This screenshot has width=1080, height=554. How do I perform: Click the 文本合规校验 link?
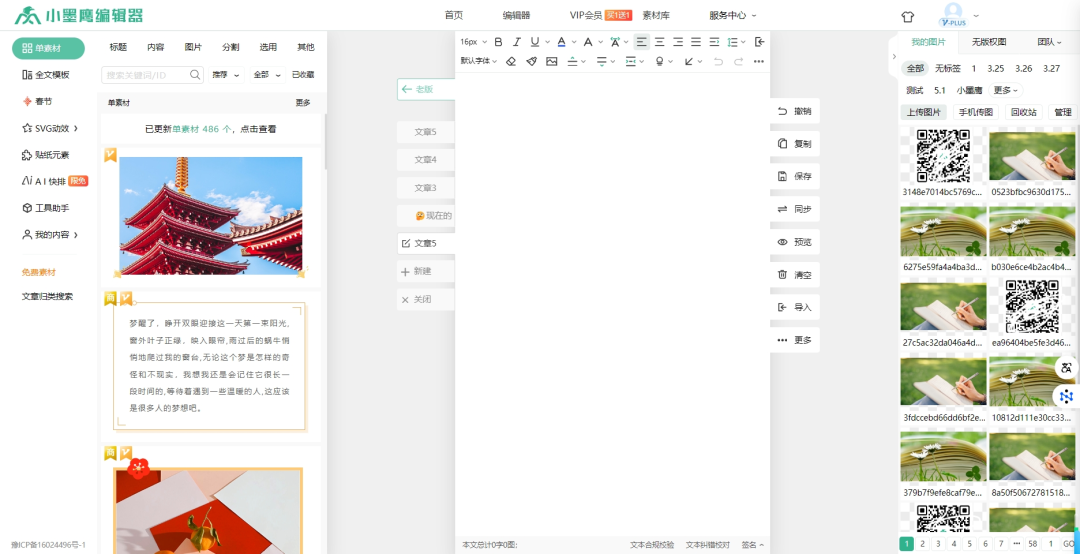click(652, 545)
